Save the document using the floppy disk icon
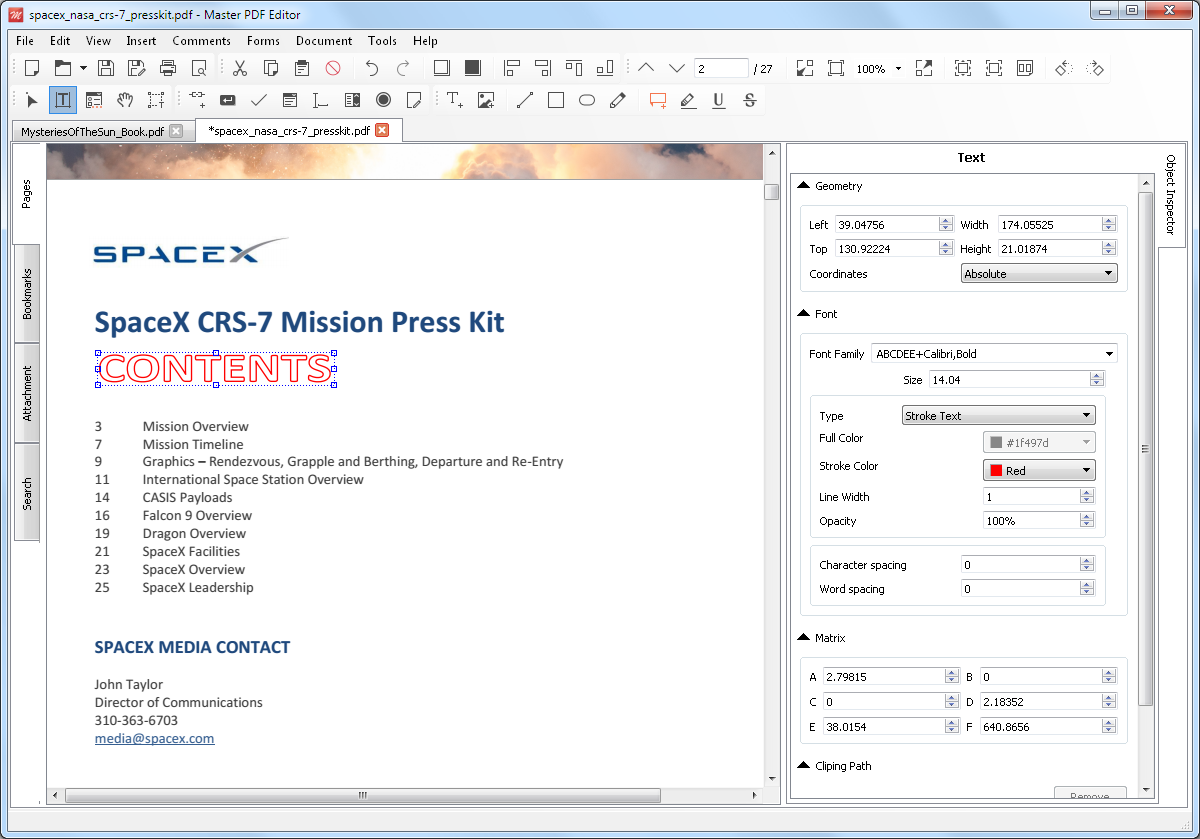This screenshot has height=839, width=1200. point(106,68)
